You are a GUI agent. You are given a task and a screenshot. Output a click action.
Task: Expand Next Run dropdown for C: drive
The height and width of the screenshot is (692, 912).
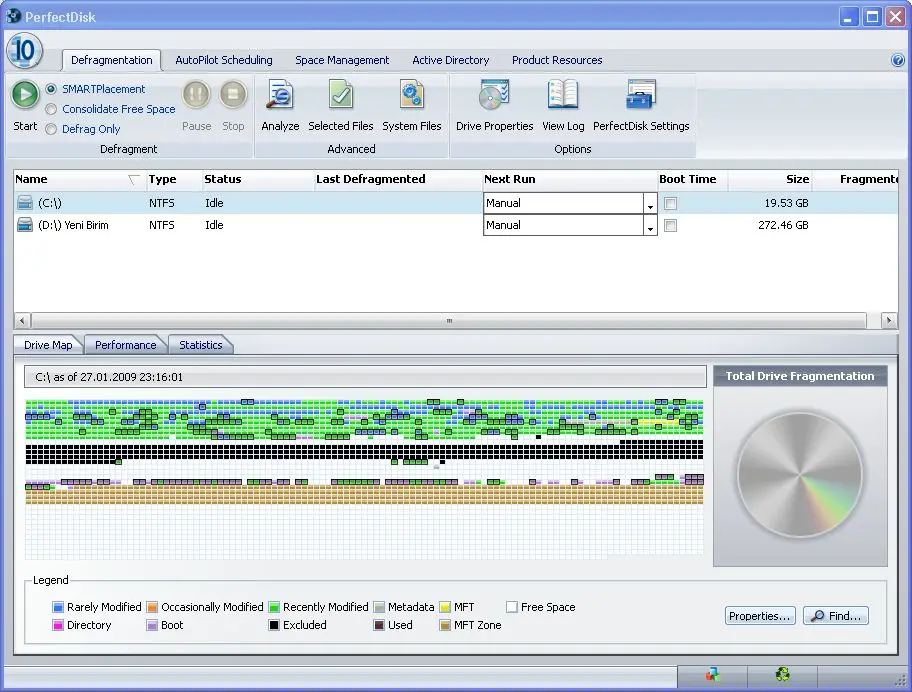[x=650, y=204]
